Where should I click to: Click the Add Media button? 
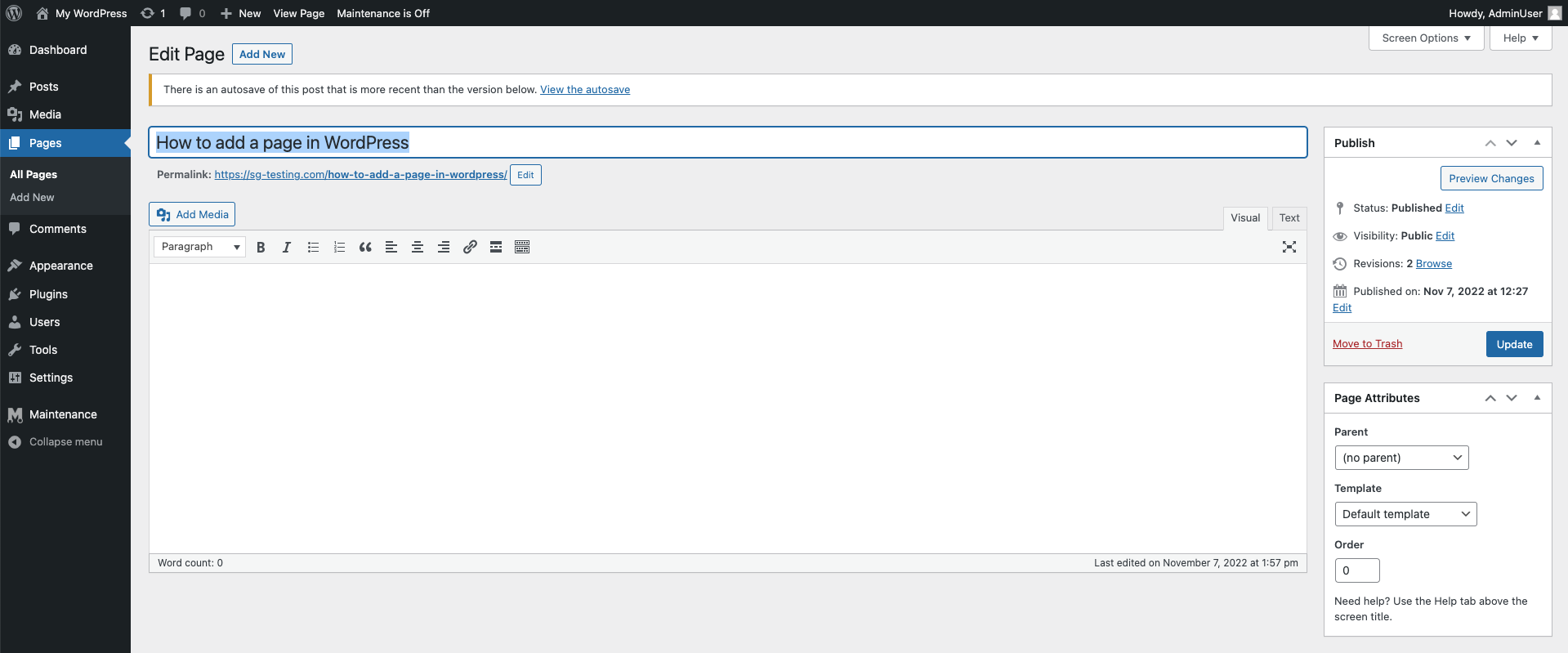click(x=192, y=214)
